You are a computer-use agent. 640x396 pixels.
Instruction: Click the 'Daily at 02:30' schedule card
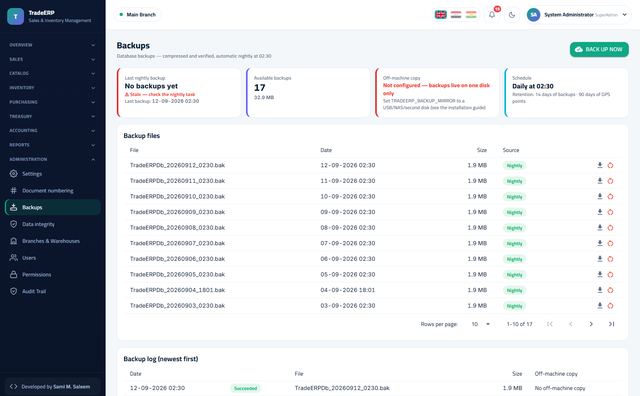coord(566,93)
